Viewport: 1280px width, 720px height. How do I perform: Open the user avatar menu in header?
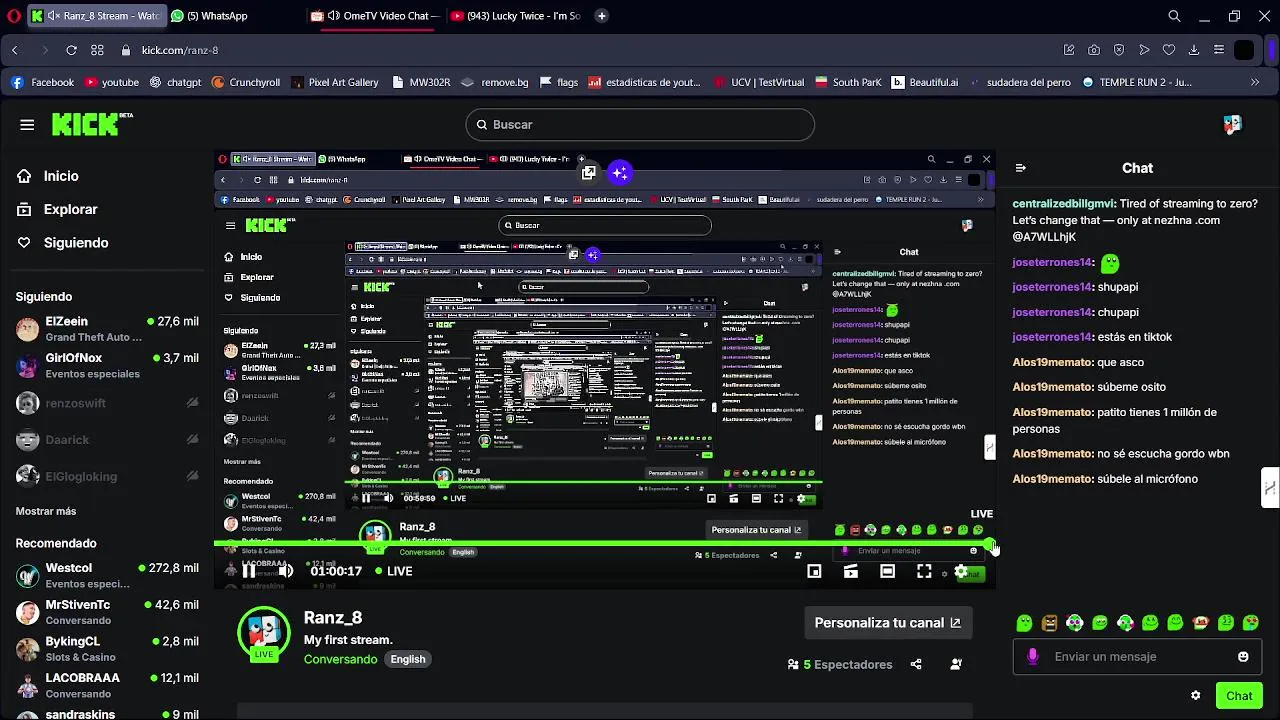1232,124
